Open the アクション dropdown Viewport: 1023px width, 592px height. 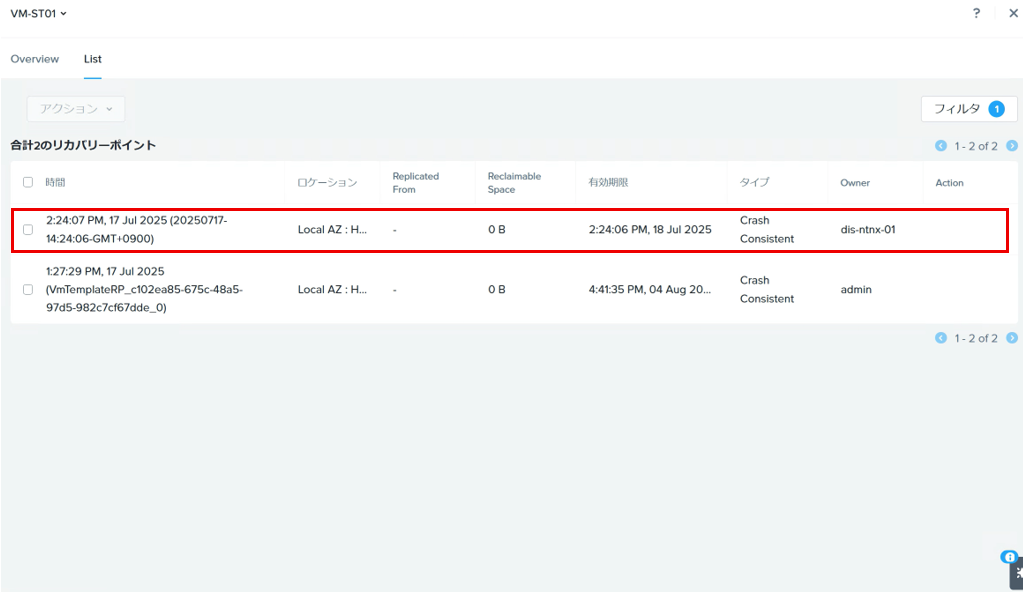coord(76,109)
